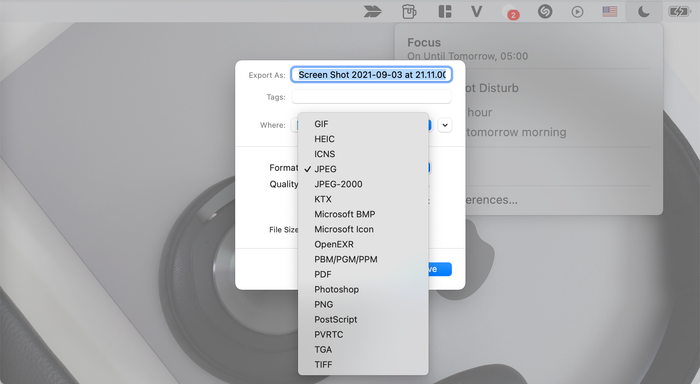Click Do Not Disturb in Focus panel
The height and width of the screenshot is (384, 700).
tap(492, 88)
